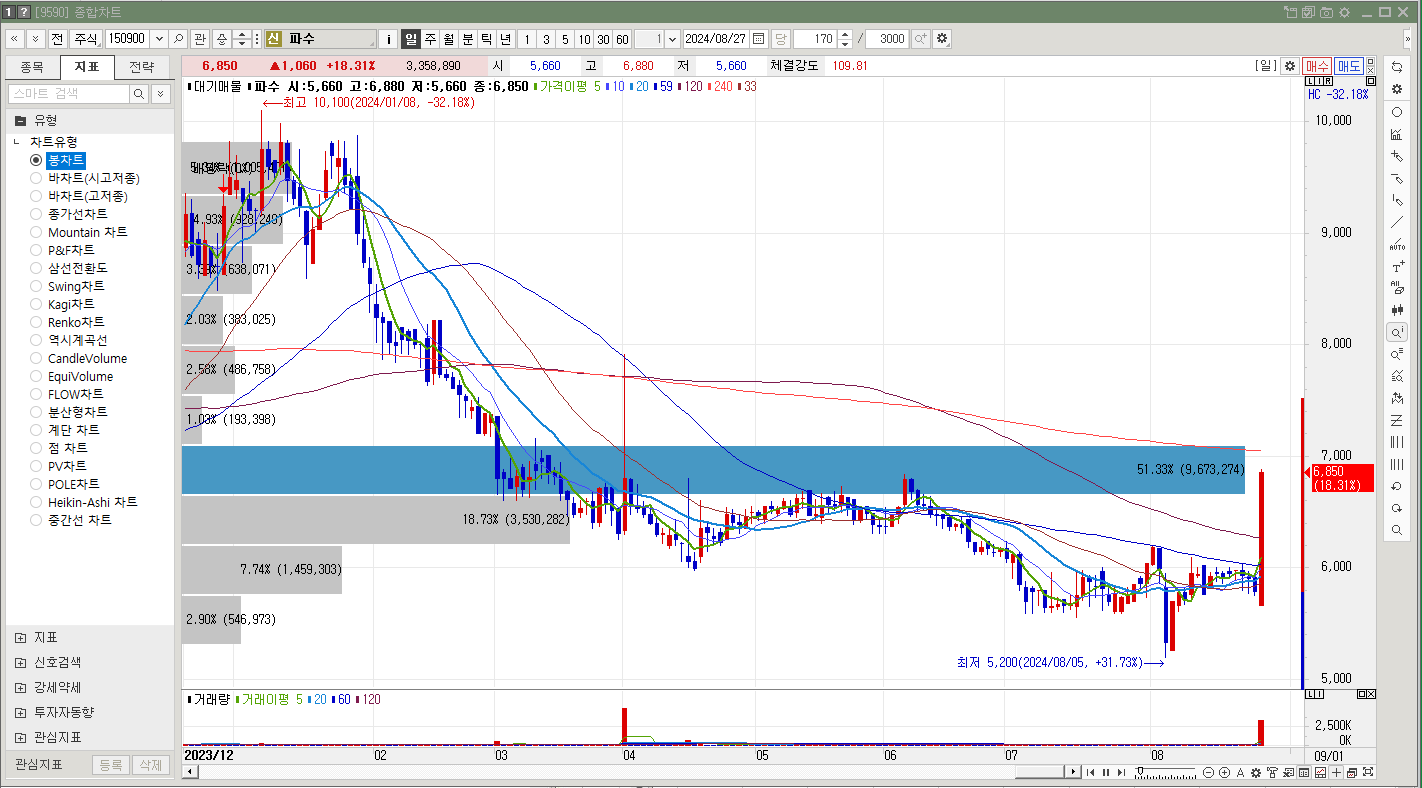This screenshot has width=1422, height=788.
Task: Toggle the crosshair plus icon
Action: tap(1336, 772)
